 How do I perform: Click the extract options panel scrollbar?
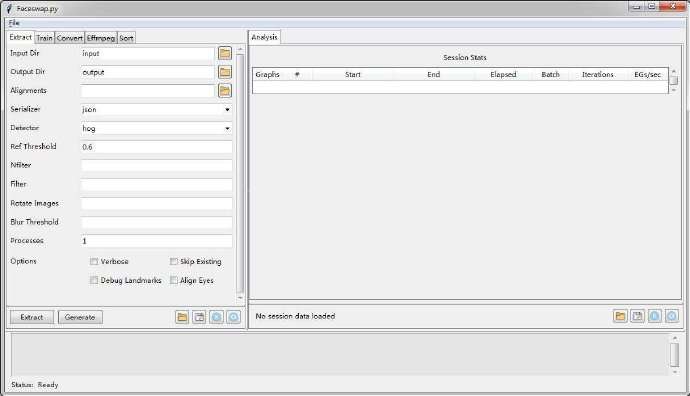click(x=240, y=173)
